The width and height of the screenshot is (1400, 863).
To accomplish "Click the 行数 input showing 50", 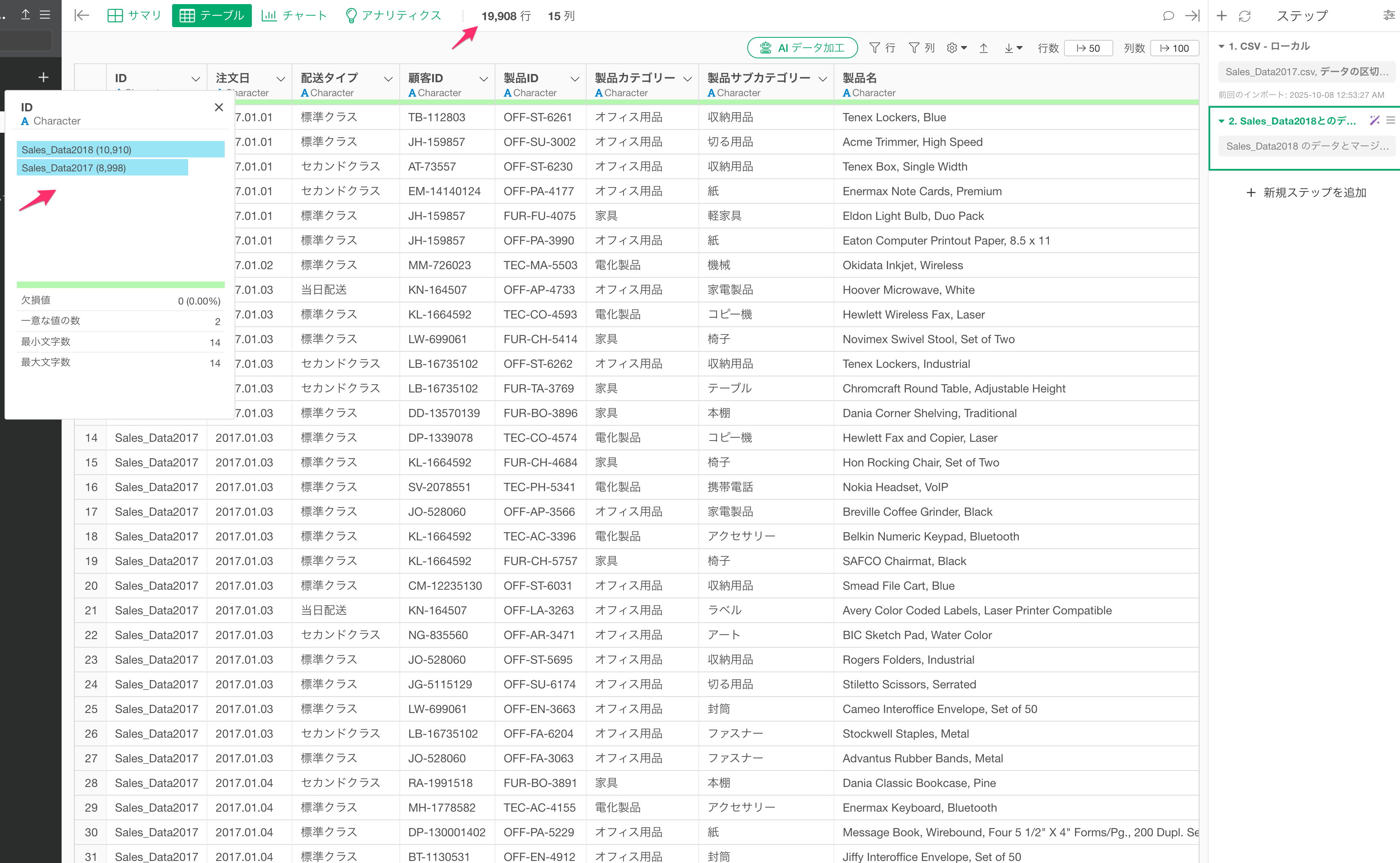I will [x=1088, y=48].
